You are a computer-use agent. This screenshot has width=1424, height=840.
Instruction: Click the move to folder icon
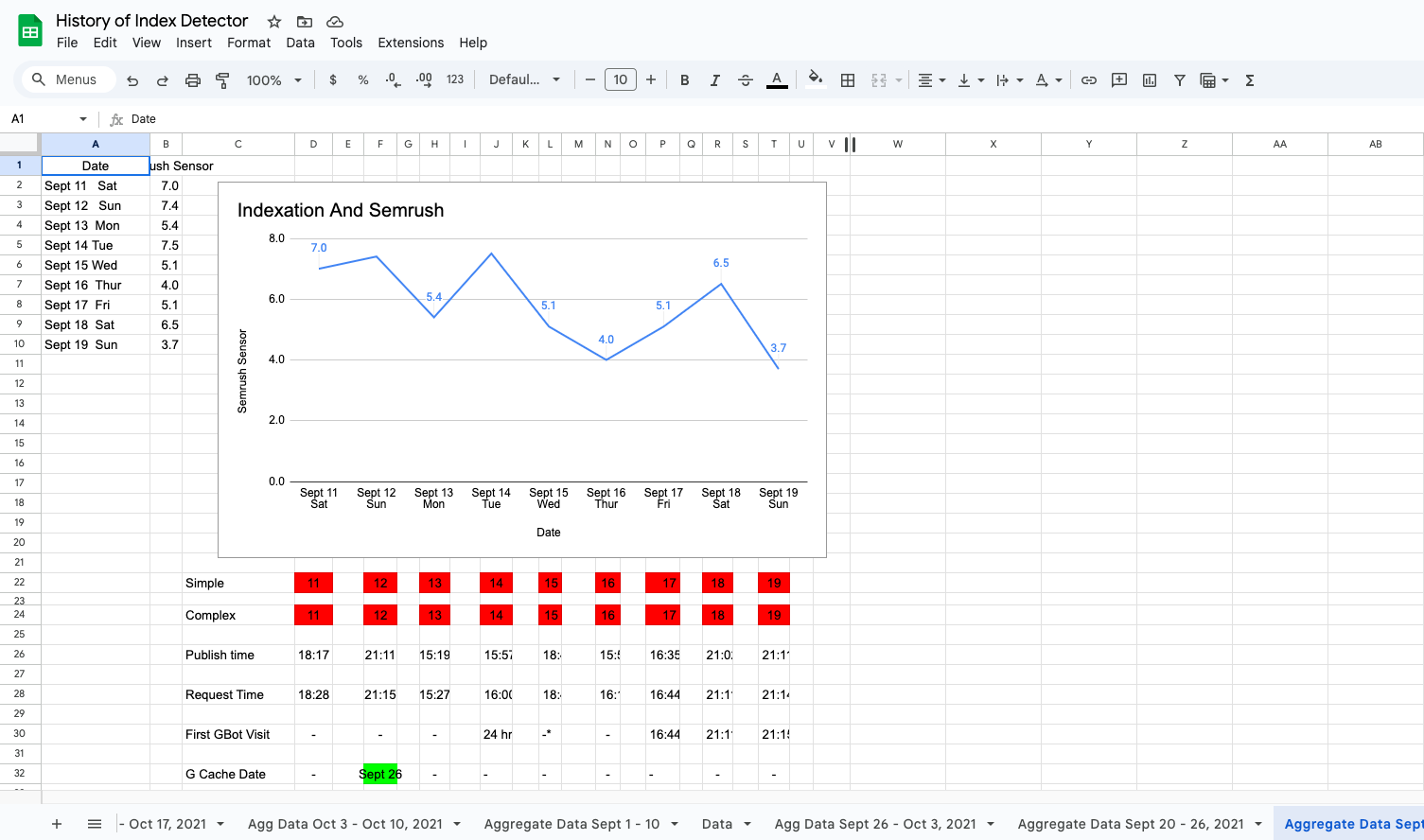[305, 21]
